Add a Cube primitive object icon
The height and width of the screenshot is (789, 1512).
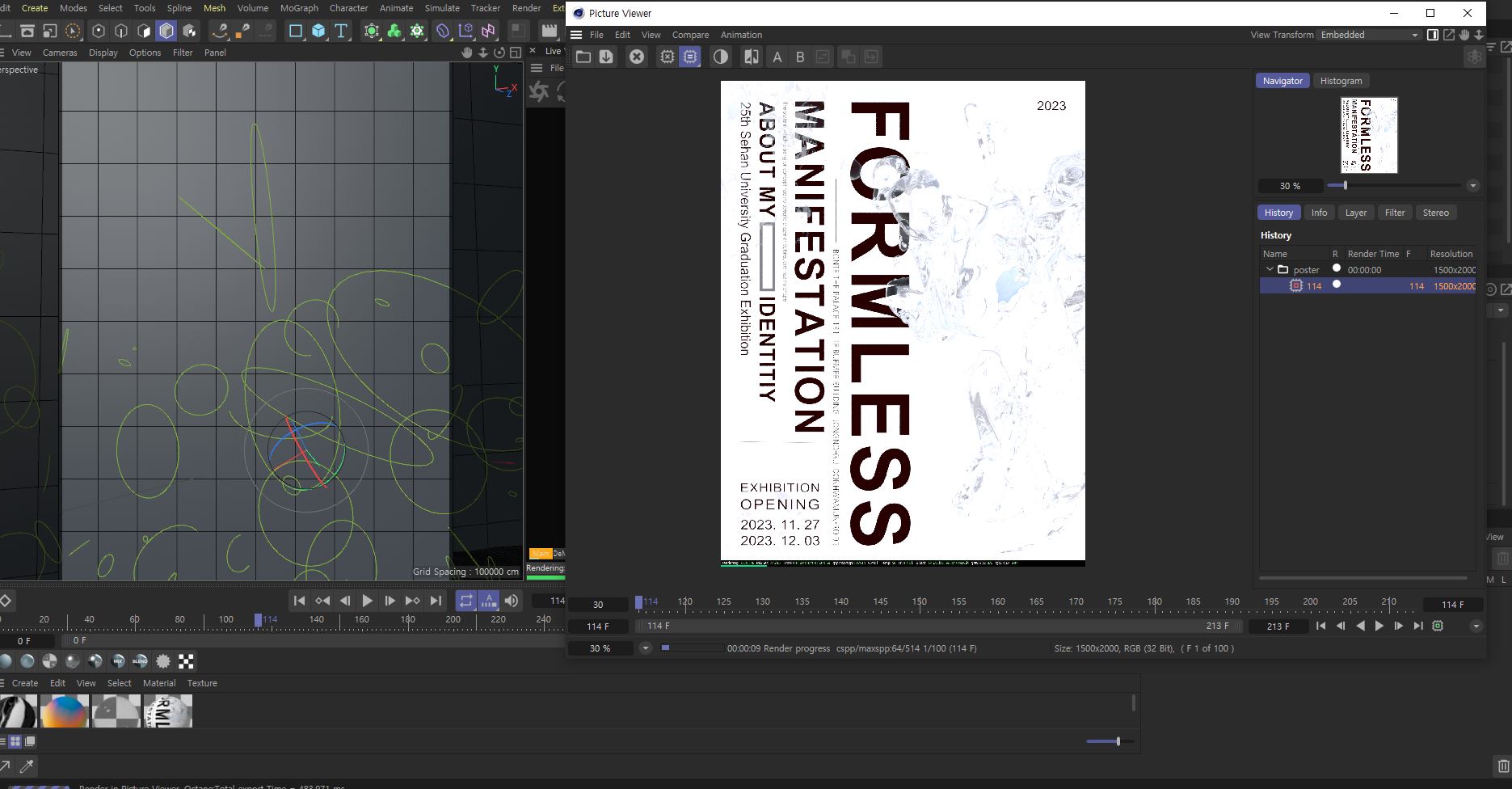point(318,31)
